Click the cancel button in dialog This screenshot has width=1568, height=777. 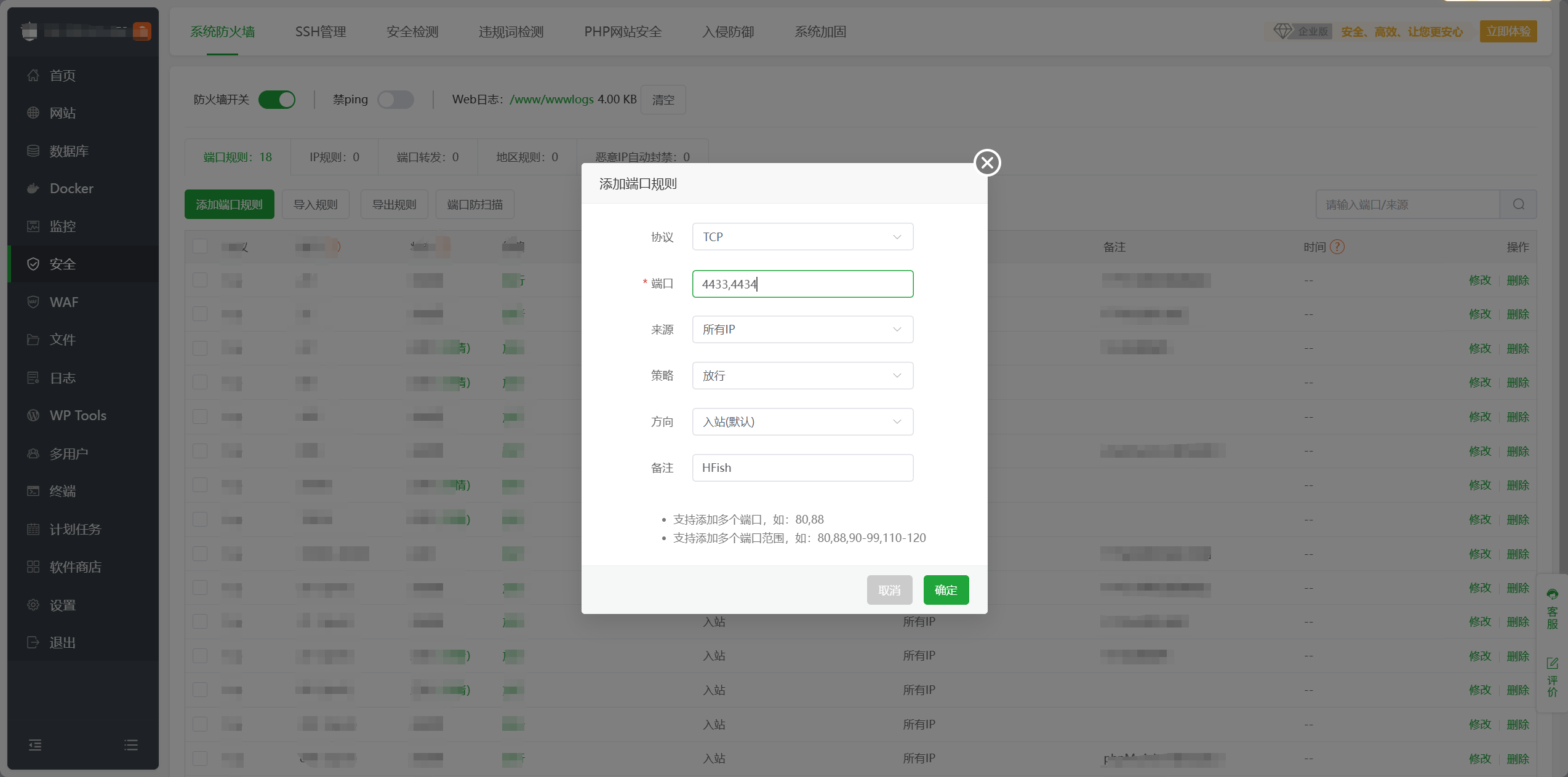(x=889, y=590)
